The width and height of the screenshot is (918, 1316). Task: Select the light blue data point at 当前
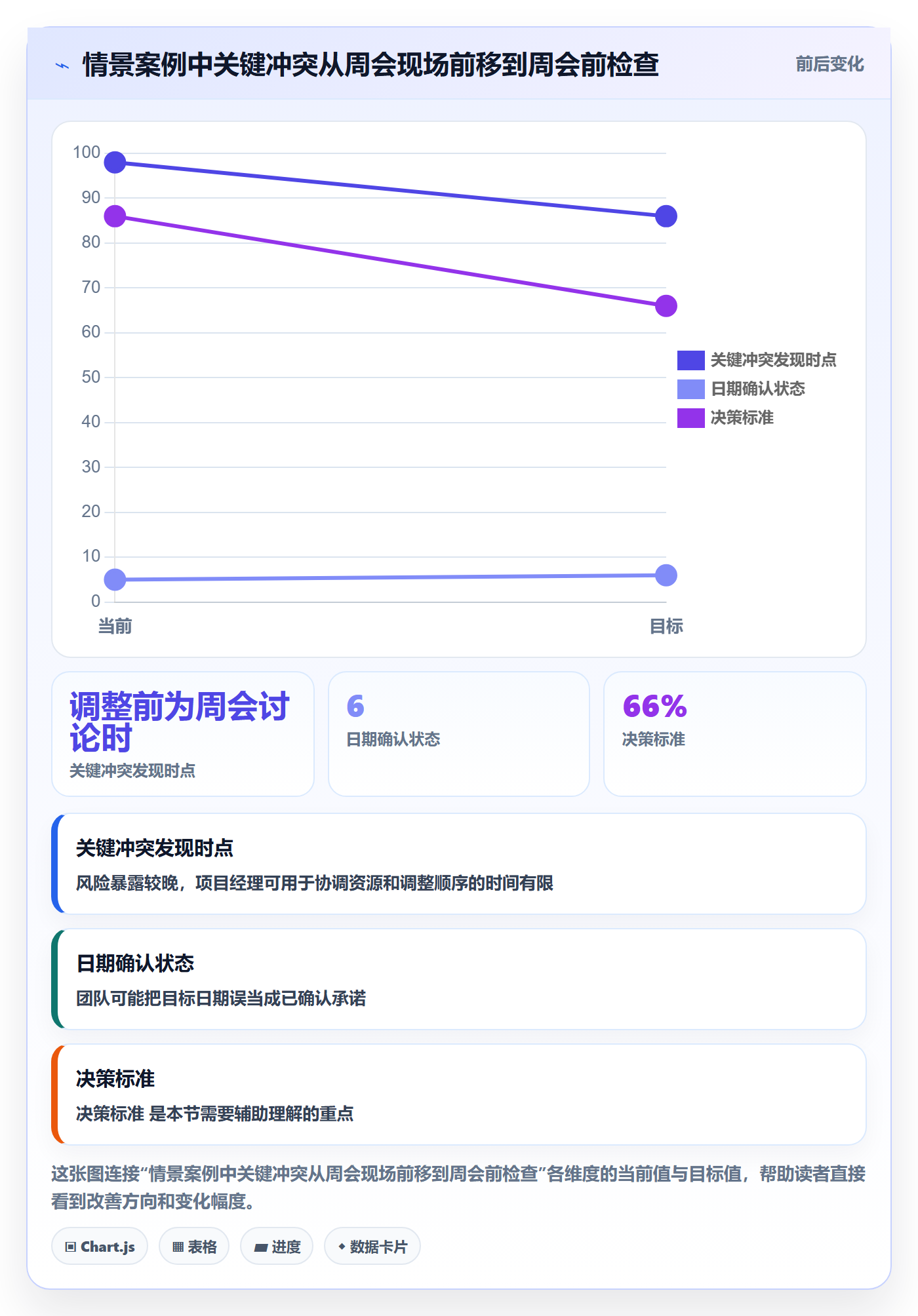click(x=115, y=579)
